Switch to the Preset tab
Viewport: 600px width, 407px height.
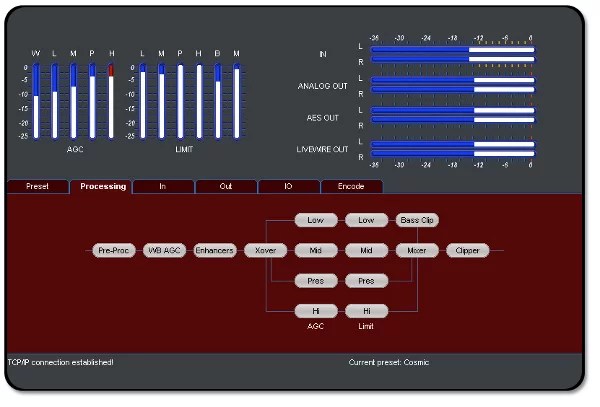tap(37, 186)
